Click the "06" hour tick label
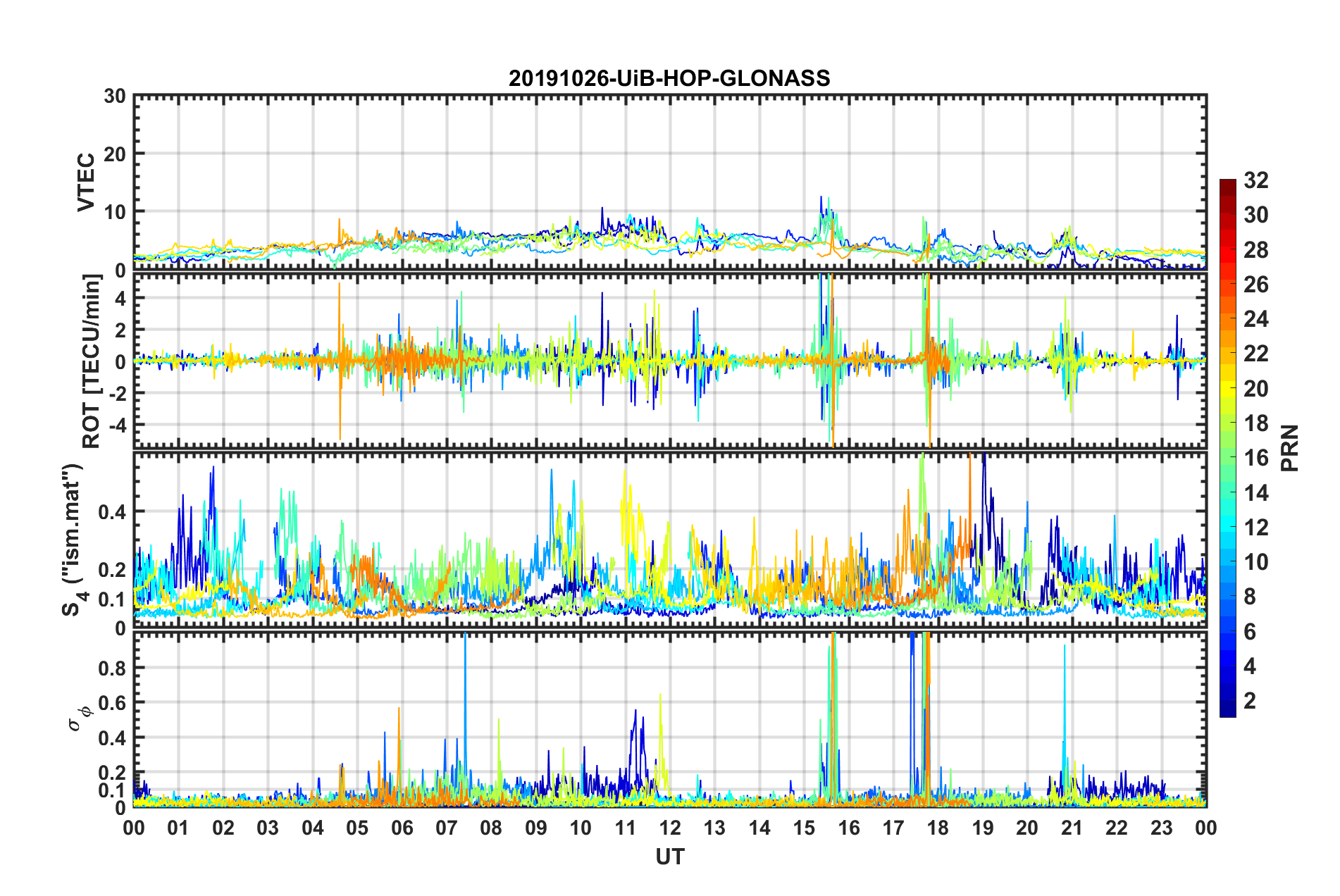1340x896 pixels. click(402, 828)
